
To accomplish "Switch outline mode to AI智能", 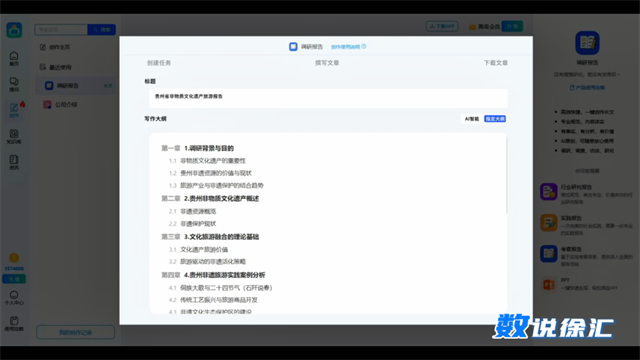I will coord(472,119).
